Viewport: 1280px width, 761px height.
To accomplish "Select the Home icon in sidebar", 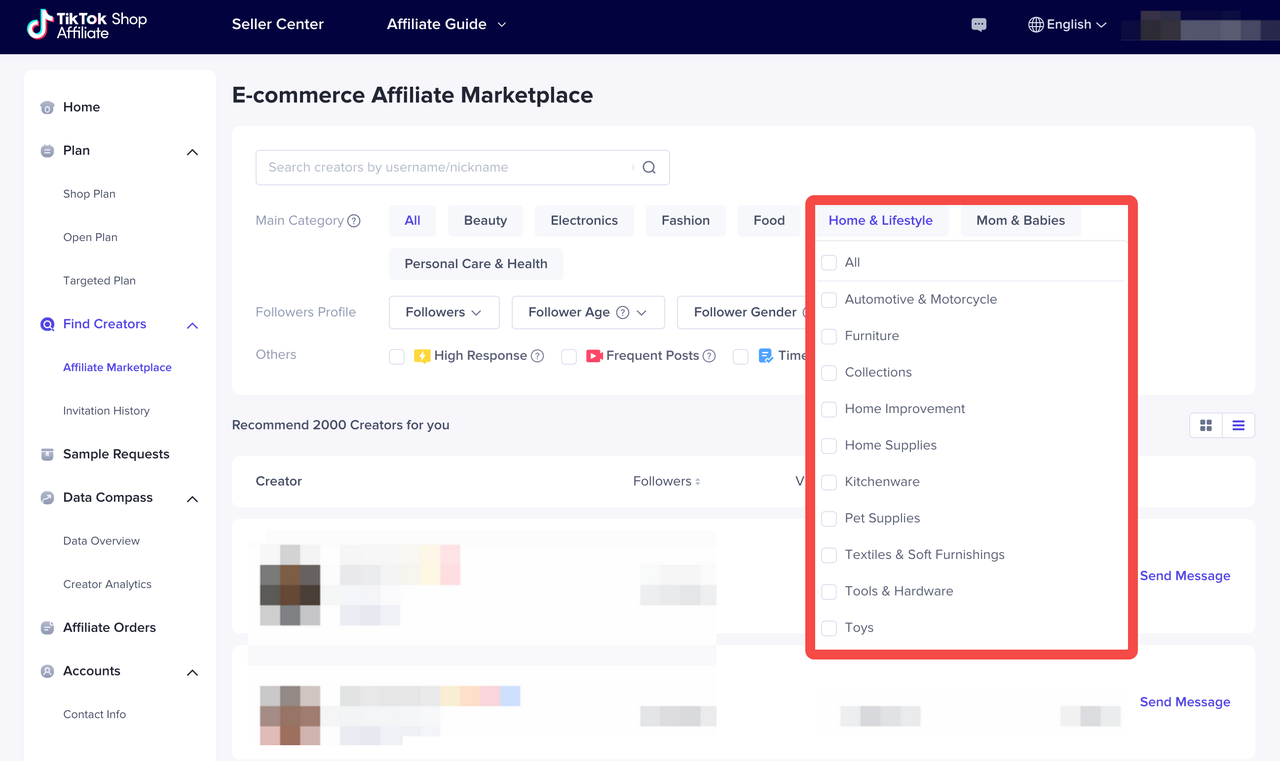I will pyautogui.click(x=46, y=106).
